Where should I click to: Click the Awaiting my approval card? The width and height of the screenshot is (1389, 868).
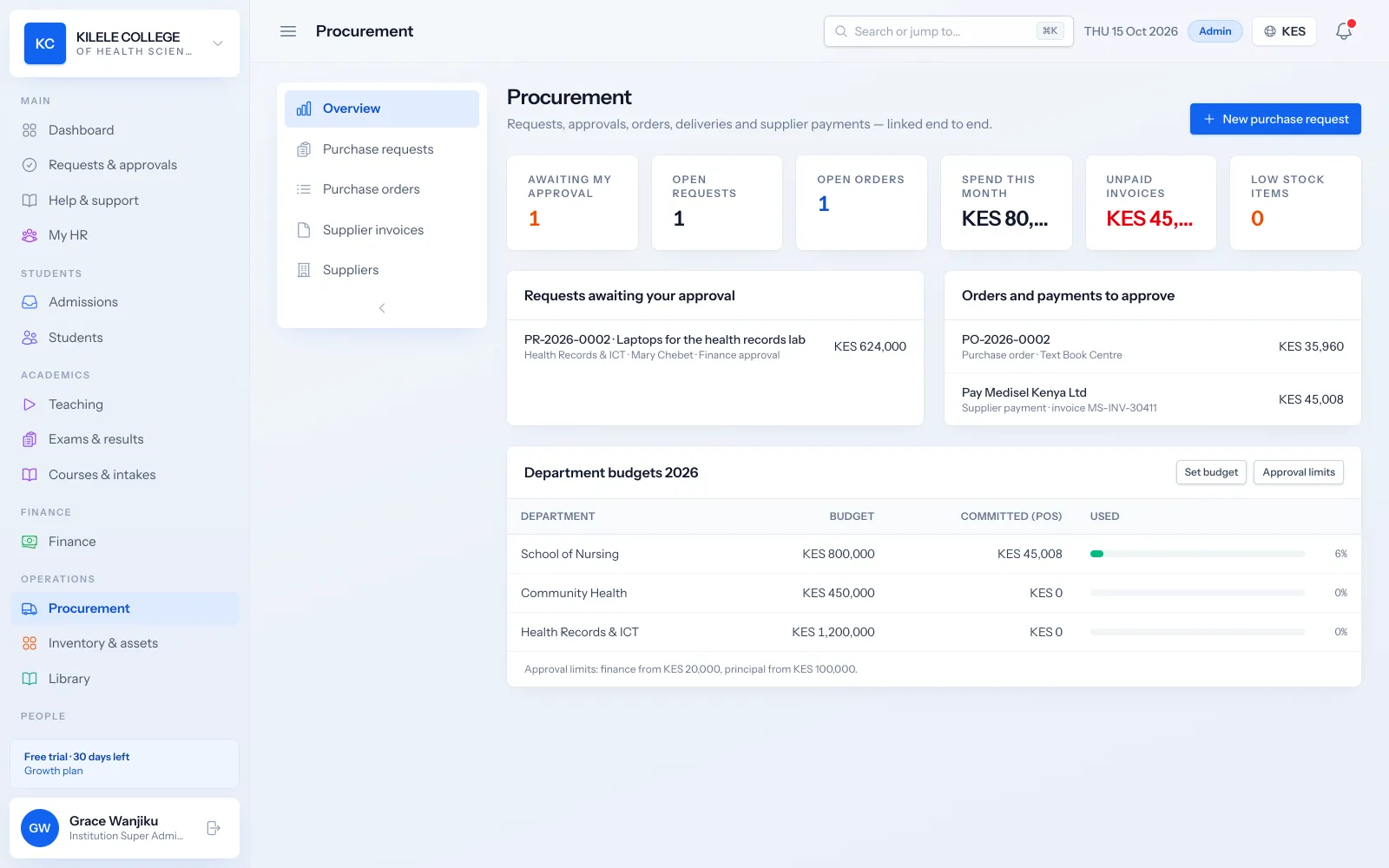tap(572, 202)
